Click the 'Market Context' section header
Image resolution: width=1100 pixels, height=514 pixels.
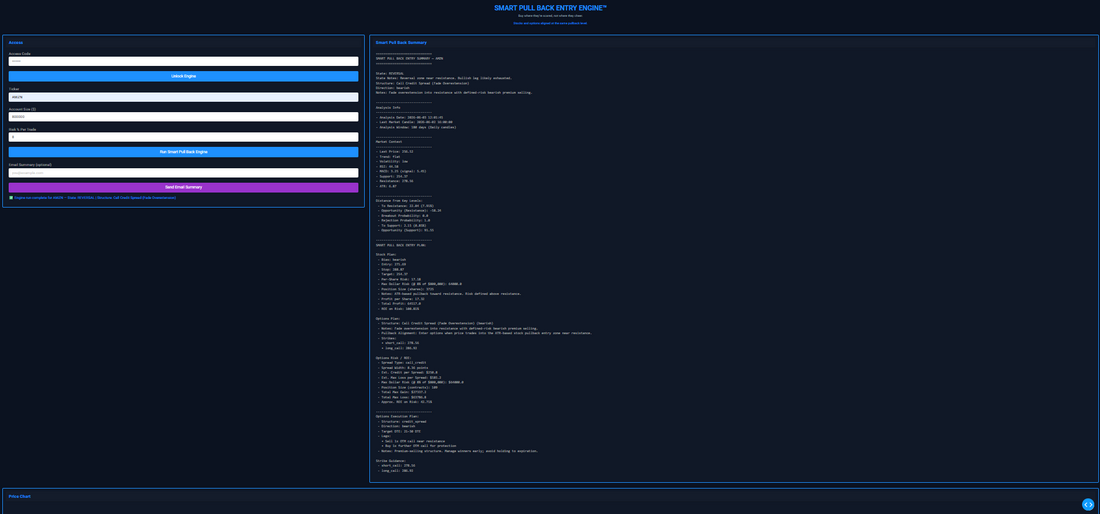(389, 142)
